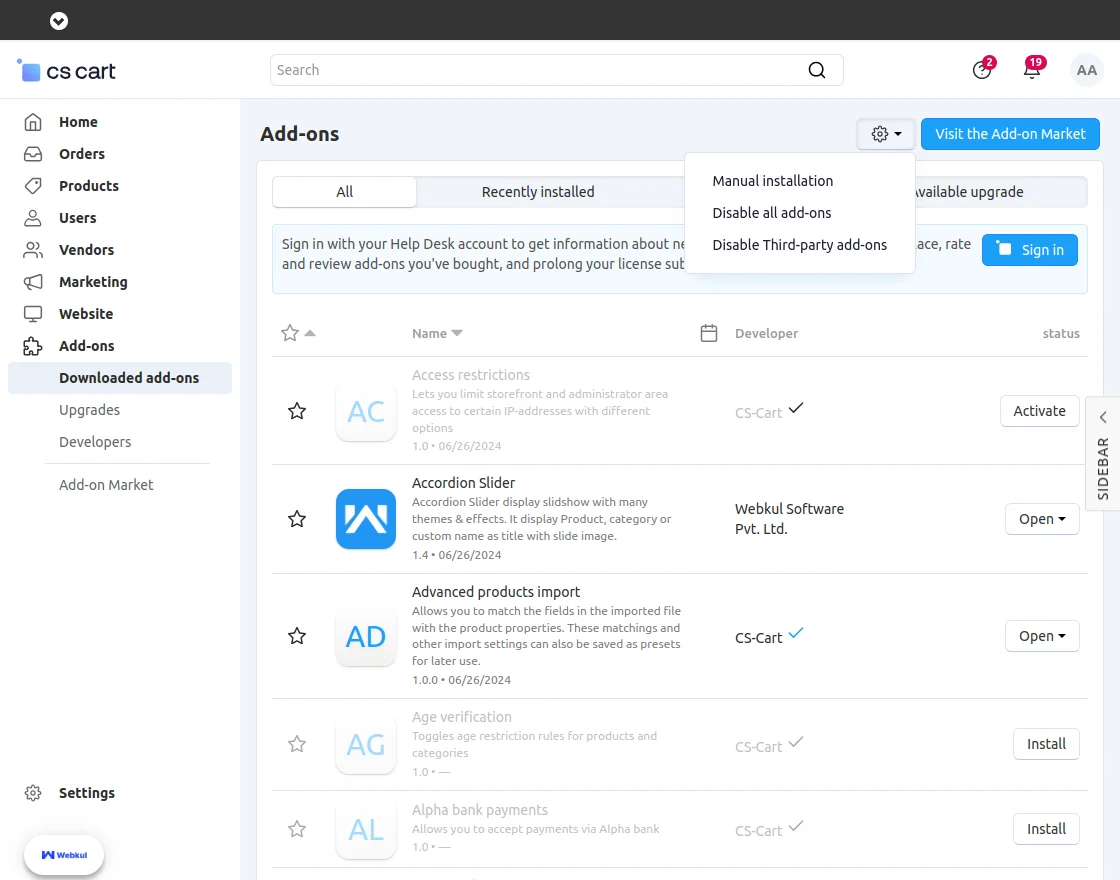Click the Add-ons puzzle piece icon

pyautogui.click(x=33, y=346)
